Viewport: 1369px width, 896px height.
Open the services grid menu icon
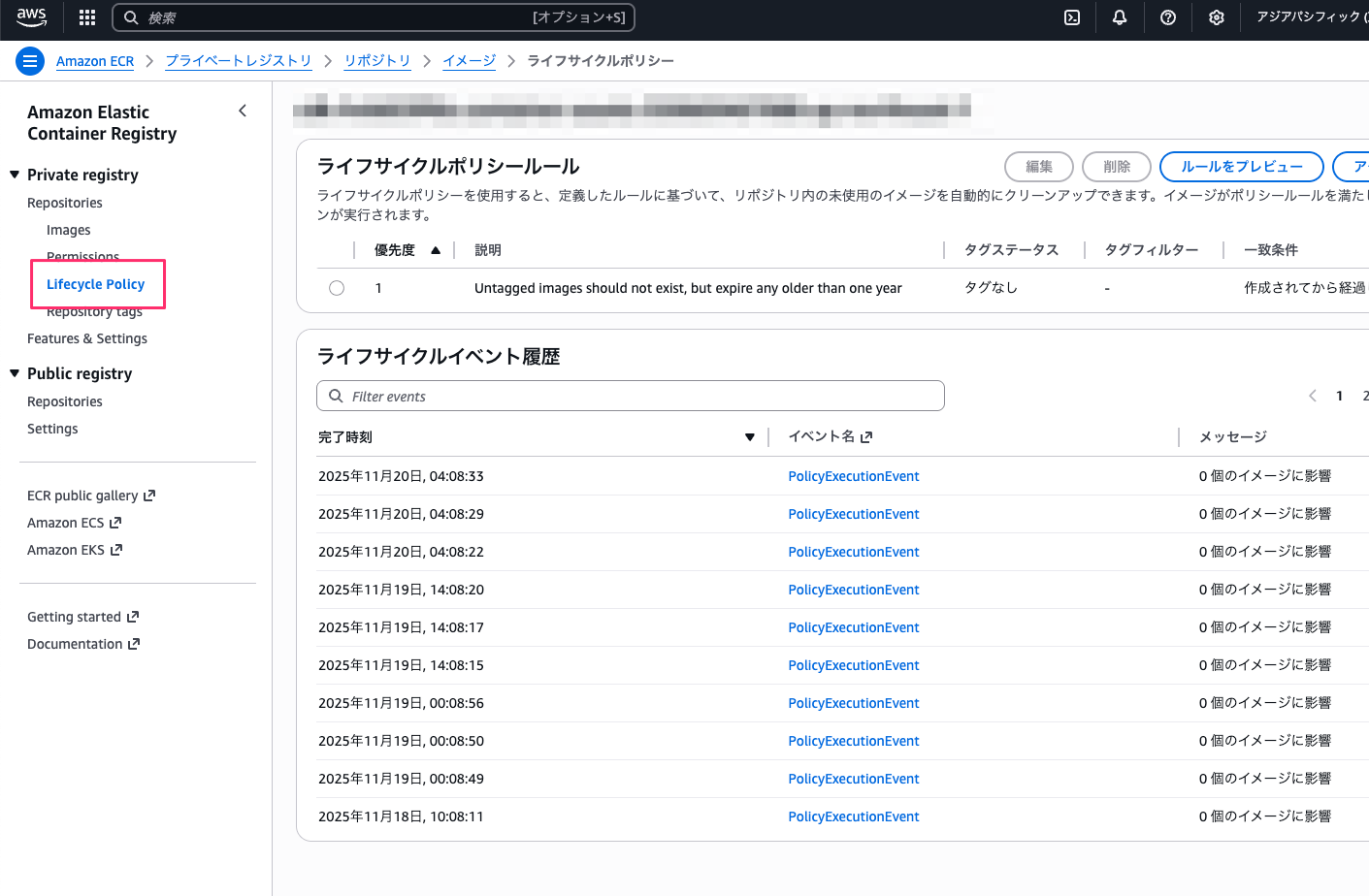tap(86, 17)
